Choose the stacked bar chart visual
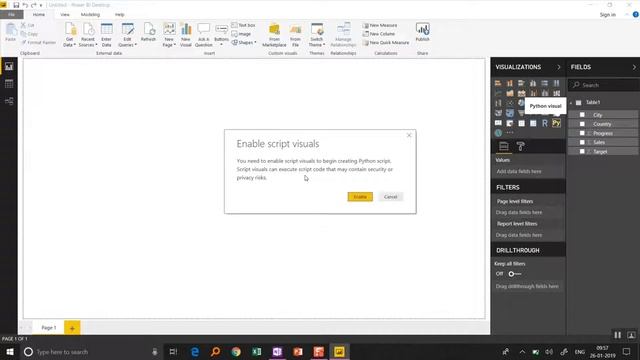640x360 pixels. [x=498, y=83]
